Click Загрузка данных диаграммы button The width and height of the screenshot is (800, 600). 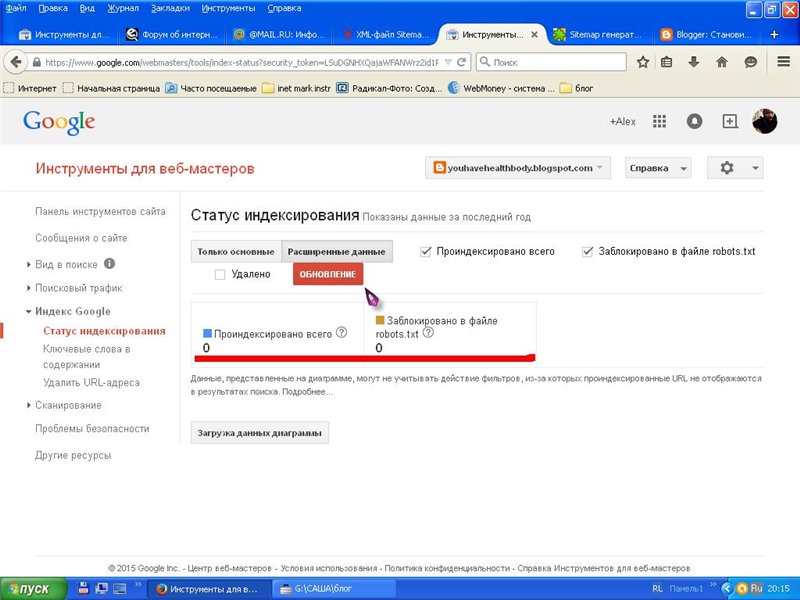259,432
